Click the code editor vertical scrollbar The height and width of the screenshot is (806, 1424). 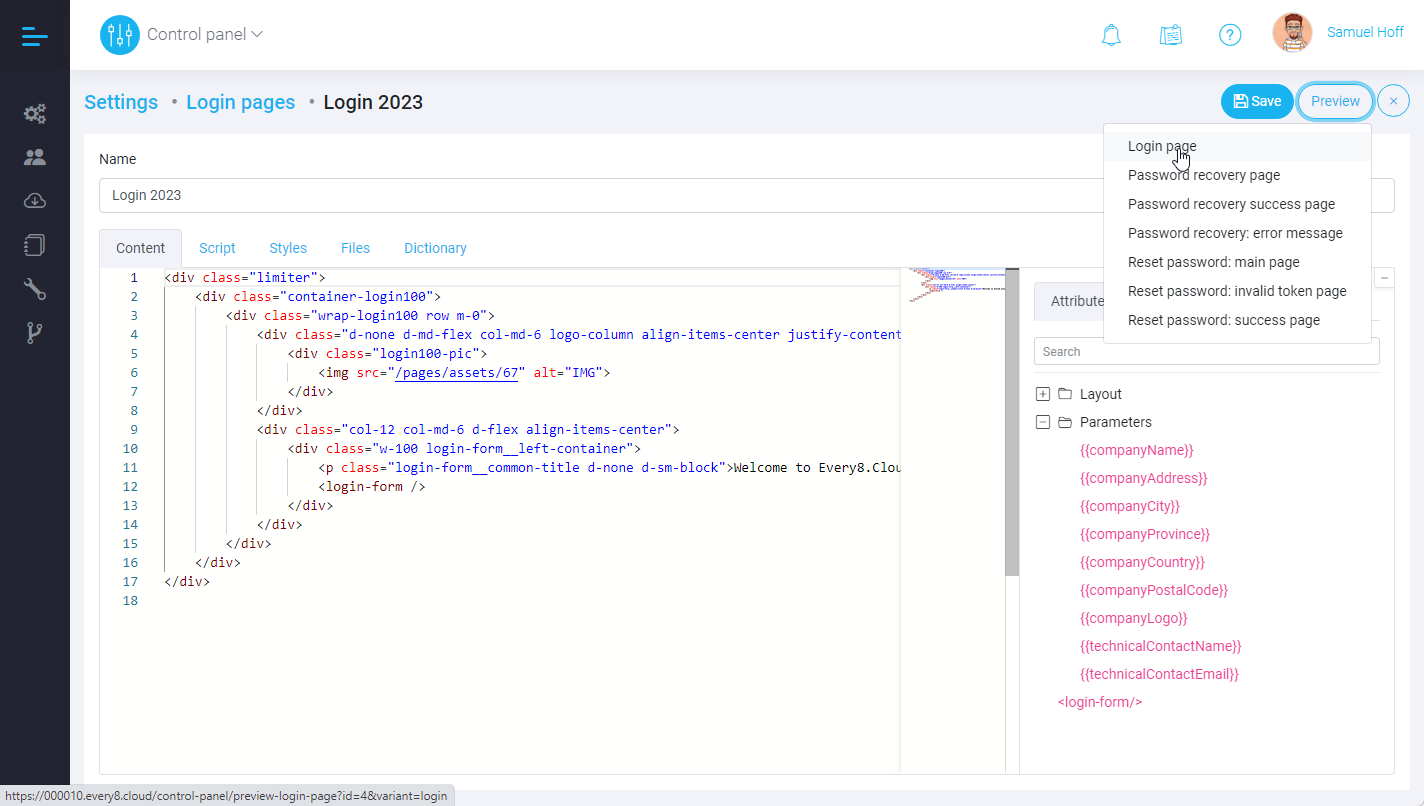pos(1012,420)
